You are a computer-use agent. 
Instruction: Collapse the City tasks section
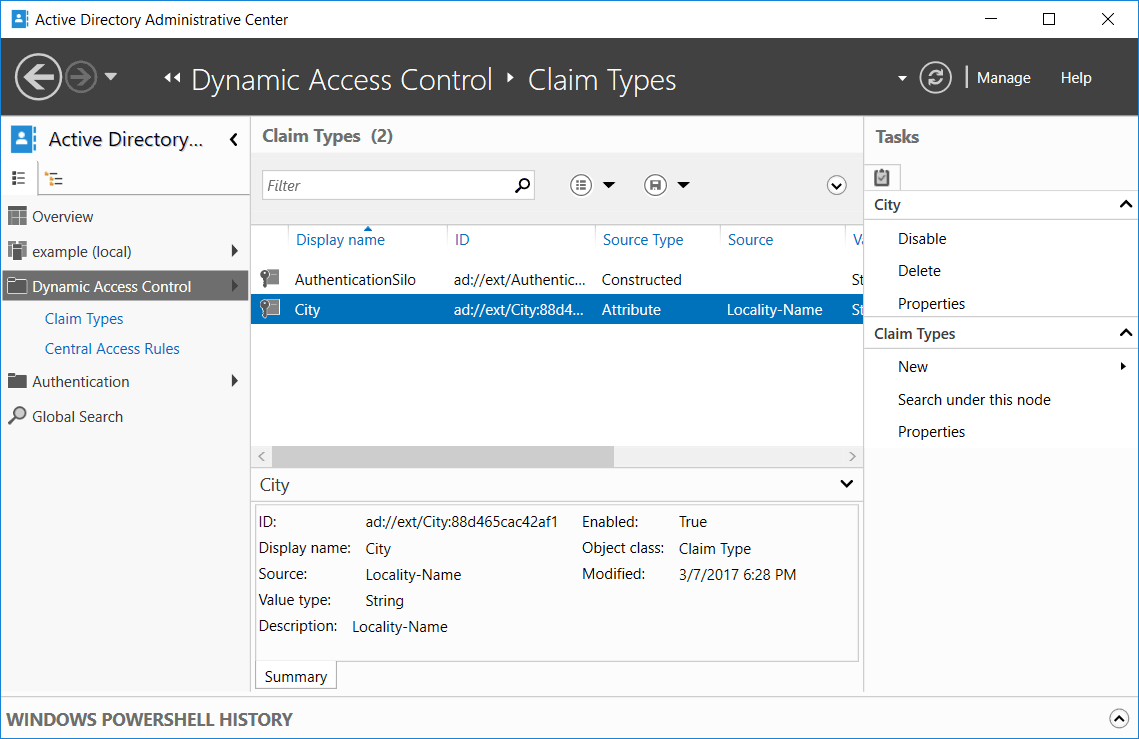pos(1125,204)
